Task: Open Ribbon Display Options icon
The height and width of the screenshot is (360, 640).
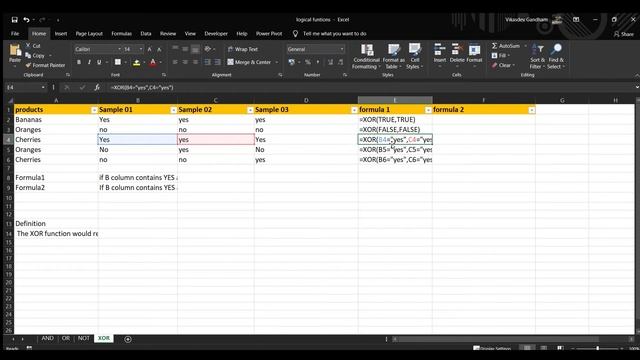Action: 576,20
